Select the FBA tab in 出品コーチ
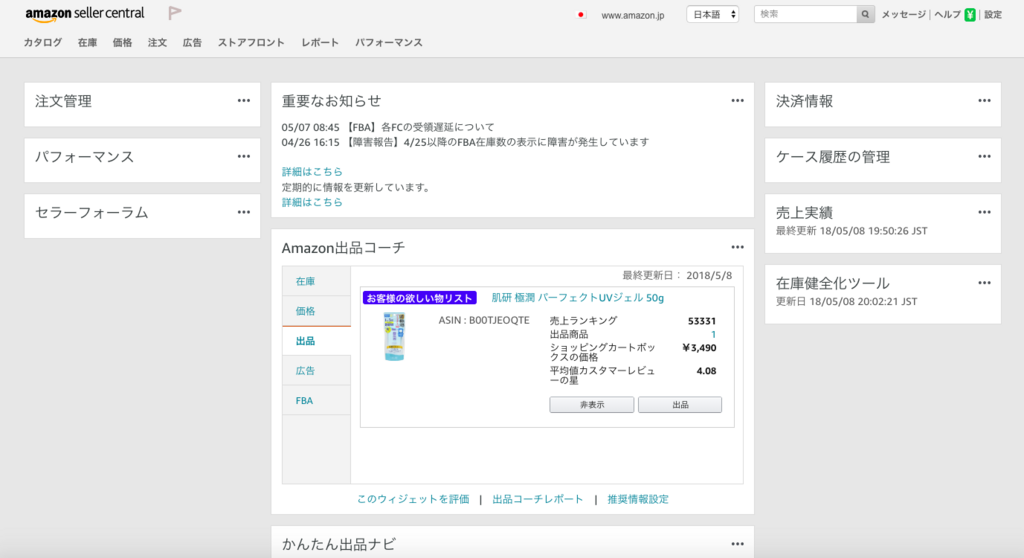 click(317, 401)
